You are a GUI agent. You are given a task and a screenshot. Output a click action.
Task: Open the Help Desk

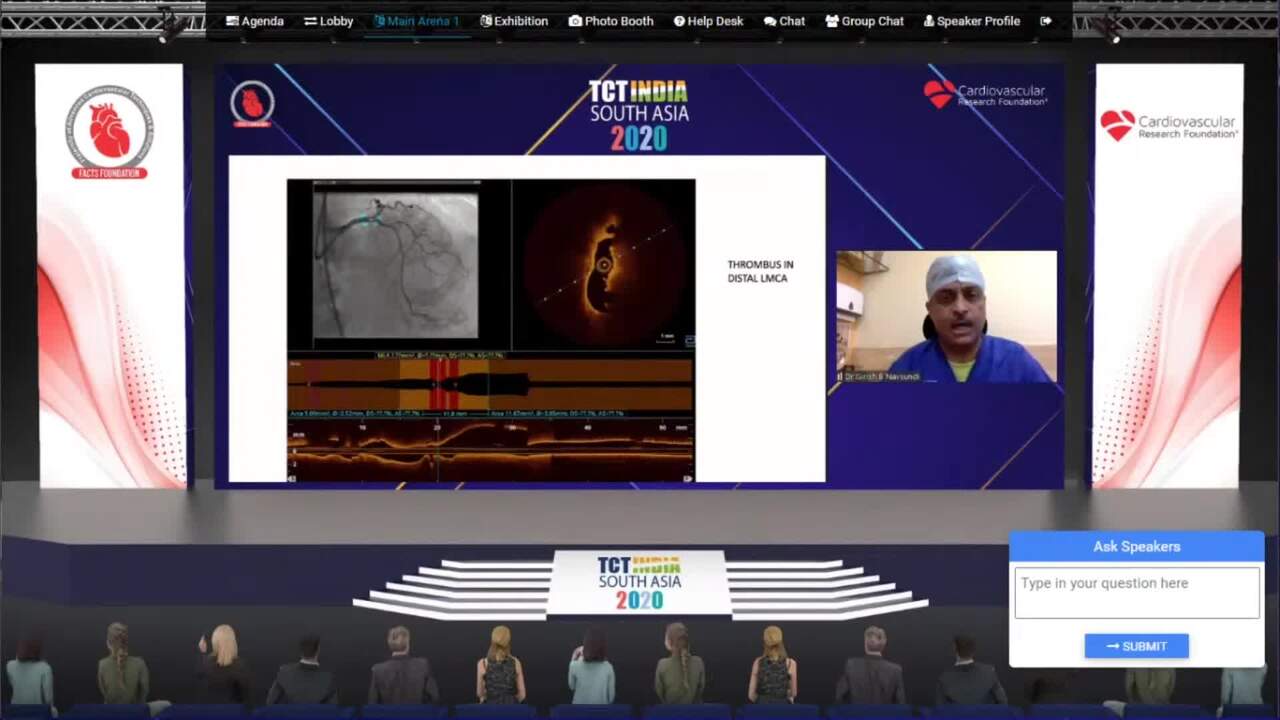pos(708,21)
